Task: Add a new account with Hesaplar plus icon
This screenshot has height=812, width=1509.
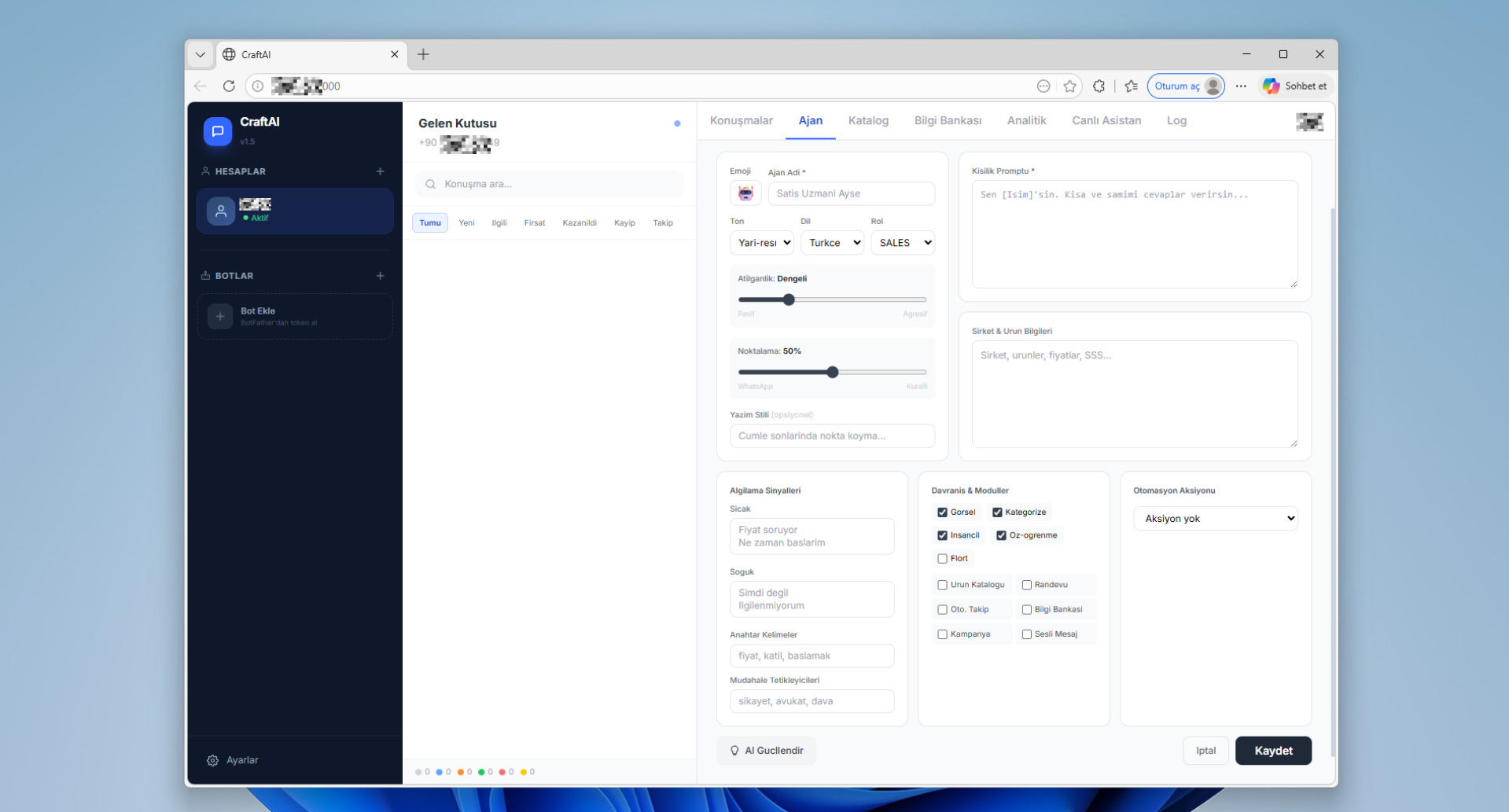Action: 380,171
